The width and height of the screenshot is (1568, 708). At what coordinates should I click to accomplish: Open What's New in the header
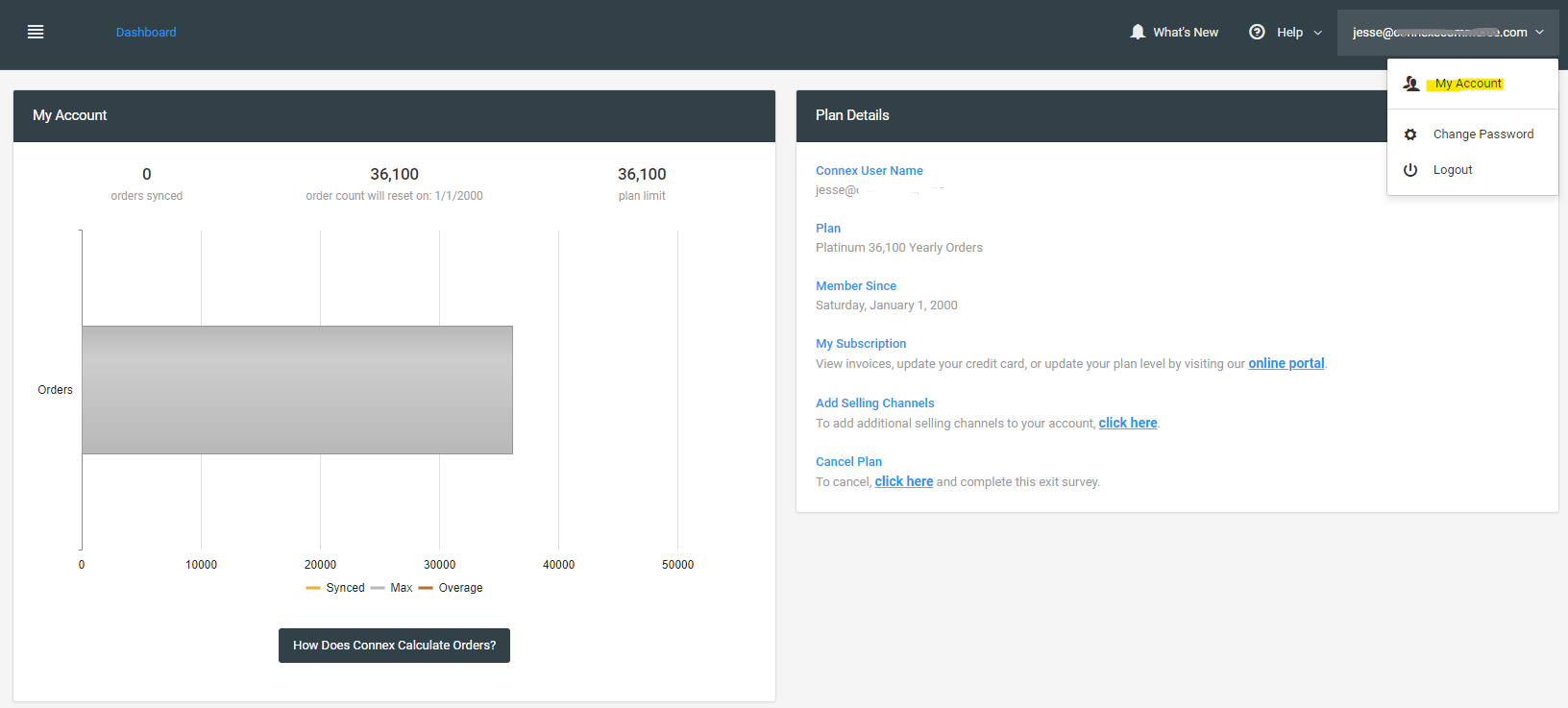click(1186, 32)
